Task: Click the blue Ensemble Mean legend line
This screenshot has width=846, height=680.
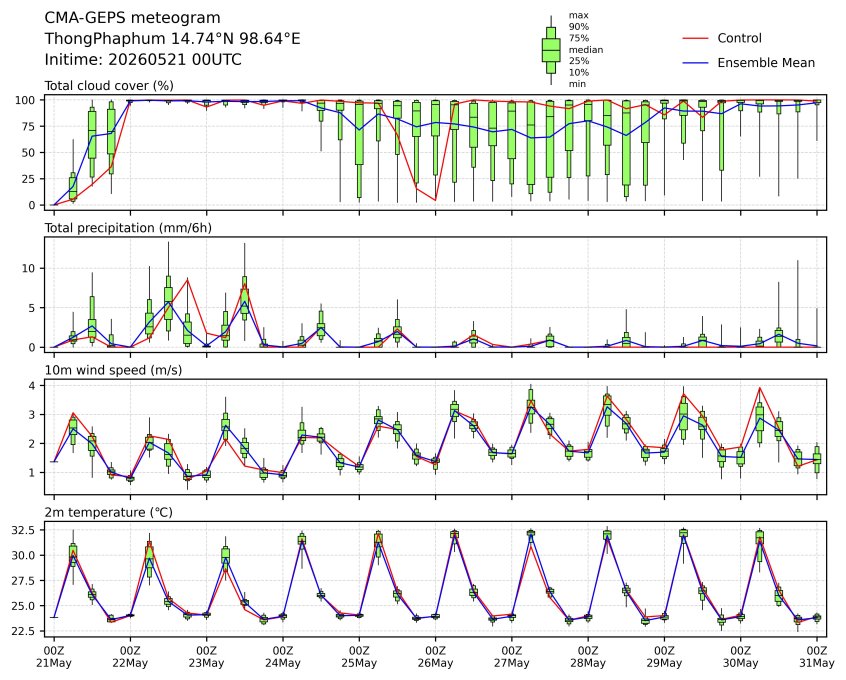Action: coord(695,63)
